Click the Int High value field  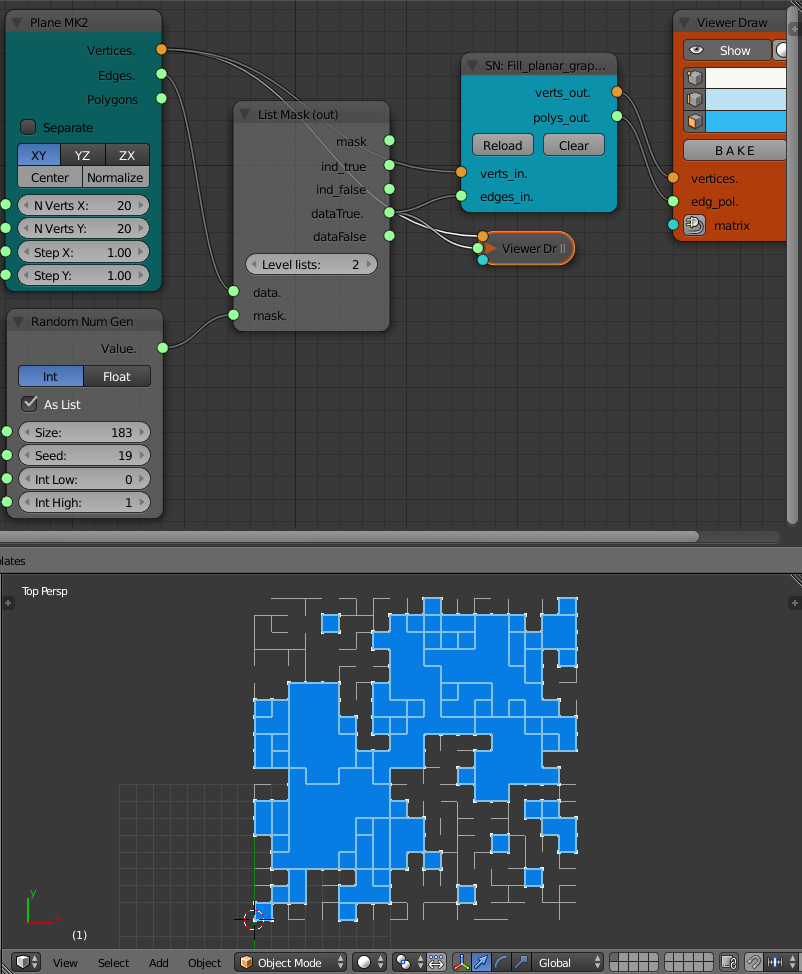84,502
